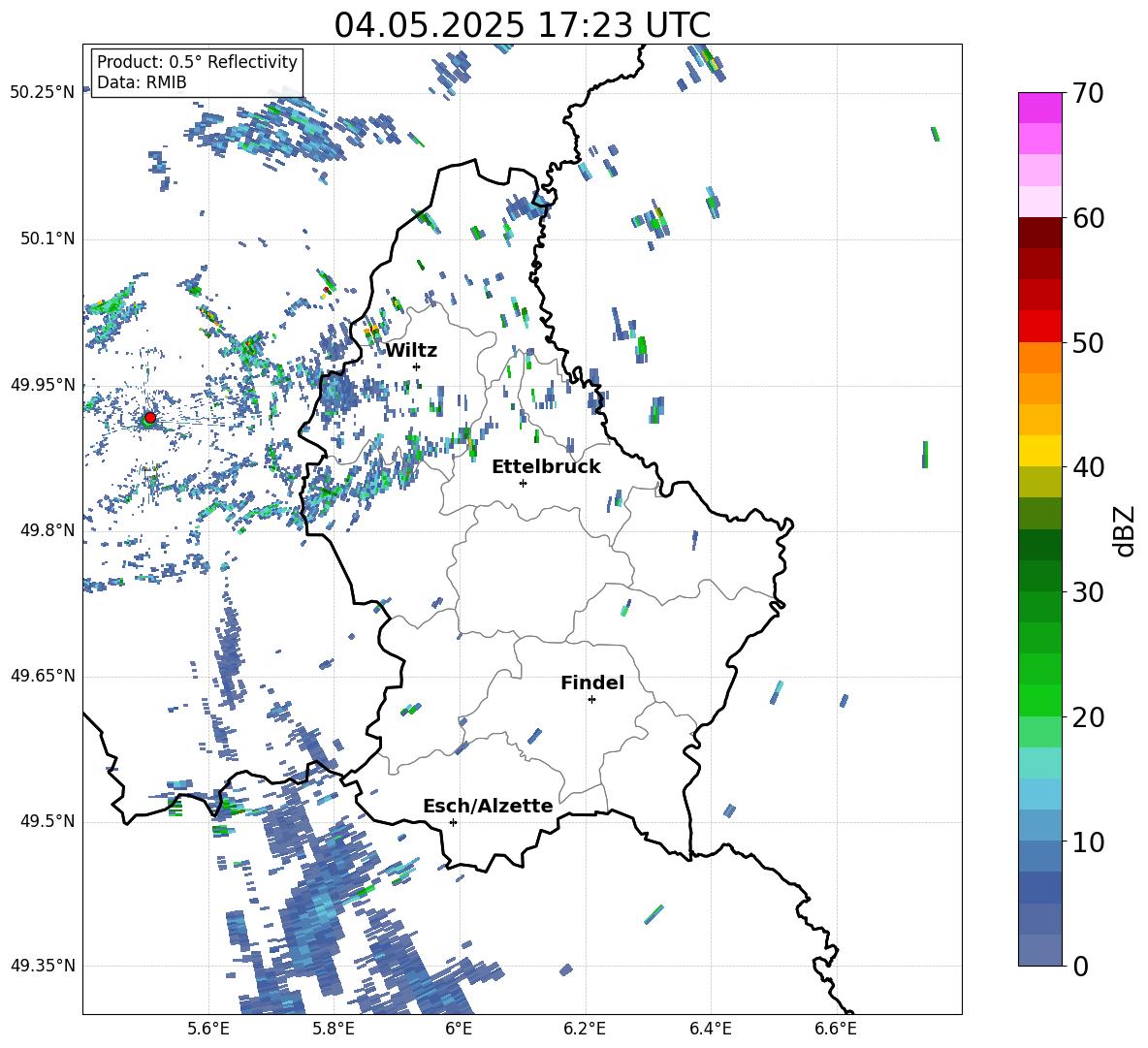The height and width of the screenshot is (1048, 1148).
Task: Click the 40 value on colorbar
Action: tap(1088, 467)
